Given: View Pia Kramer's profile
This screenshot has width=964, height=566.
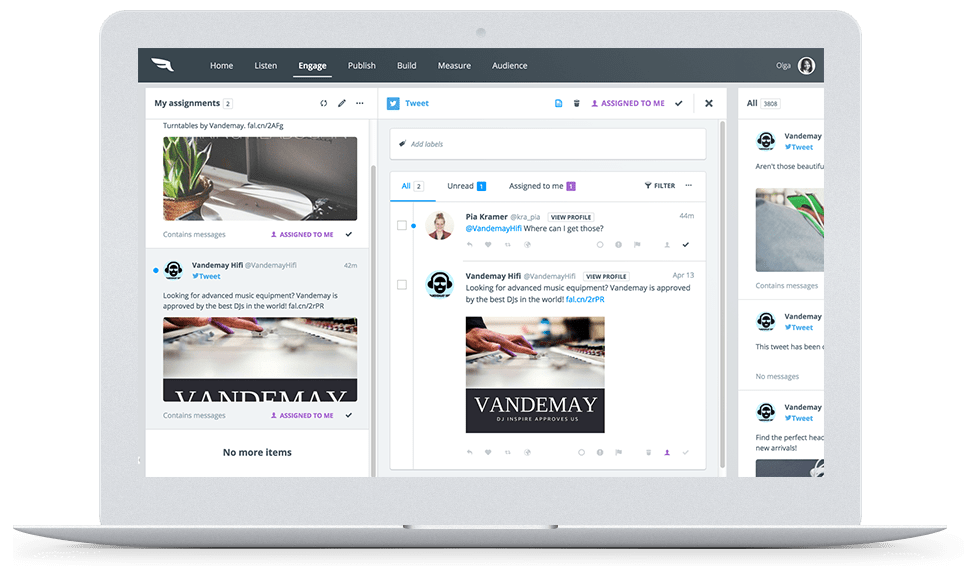Looking at the screenshot, I should 571,217.
